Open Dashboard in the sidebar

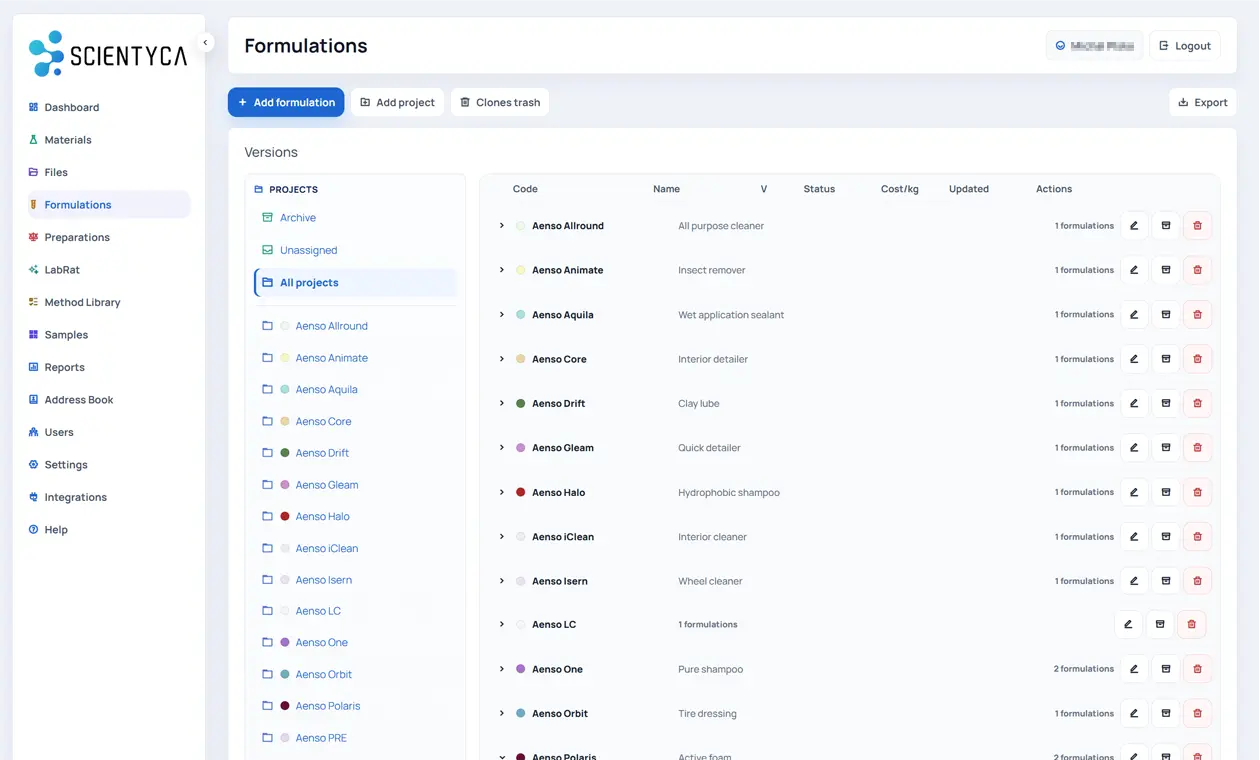click(x=109, y=107)
